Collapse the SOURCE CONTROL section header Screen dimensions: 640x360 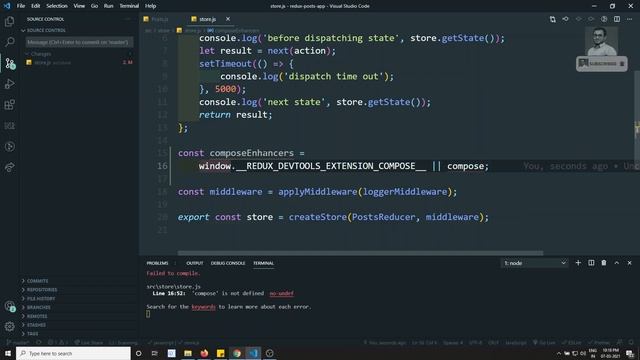[x=45, y=30]
